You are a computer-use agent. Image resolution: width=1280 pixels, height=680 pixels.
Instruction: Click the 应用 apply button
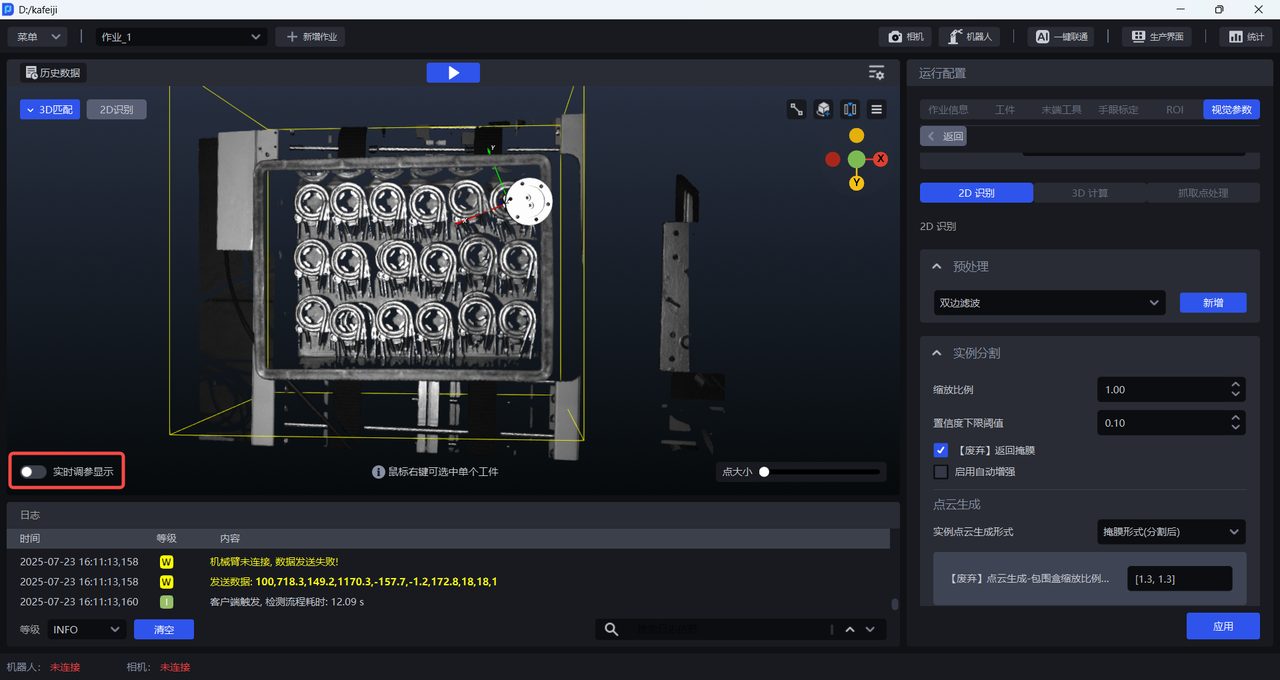coord(1222,626)
